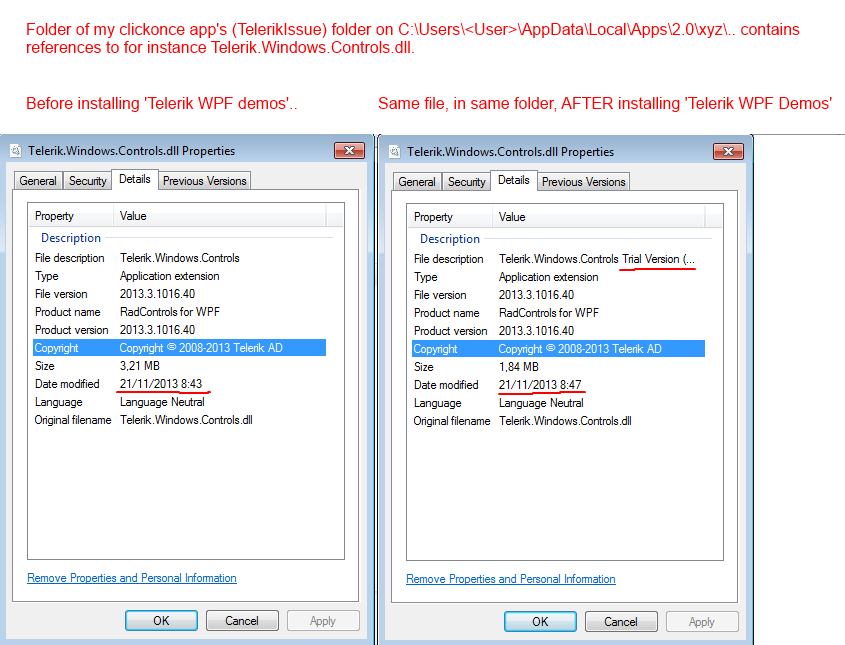Image resolution: width=845 pixels, height=645 pixels.
Task: Click Apply in the left Properties dialog
Action: 323,621
